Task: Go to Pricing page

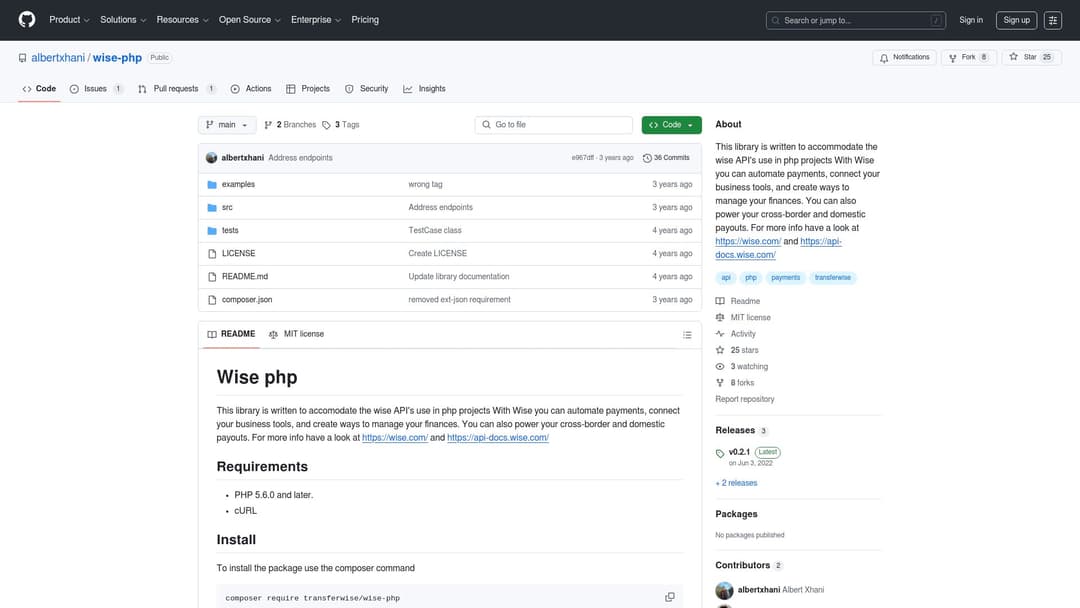Action: (x=365, y=20)
